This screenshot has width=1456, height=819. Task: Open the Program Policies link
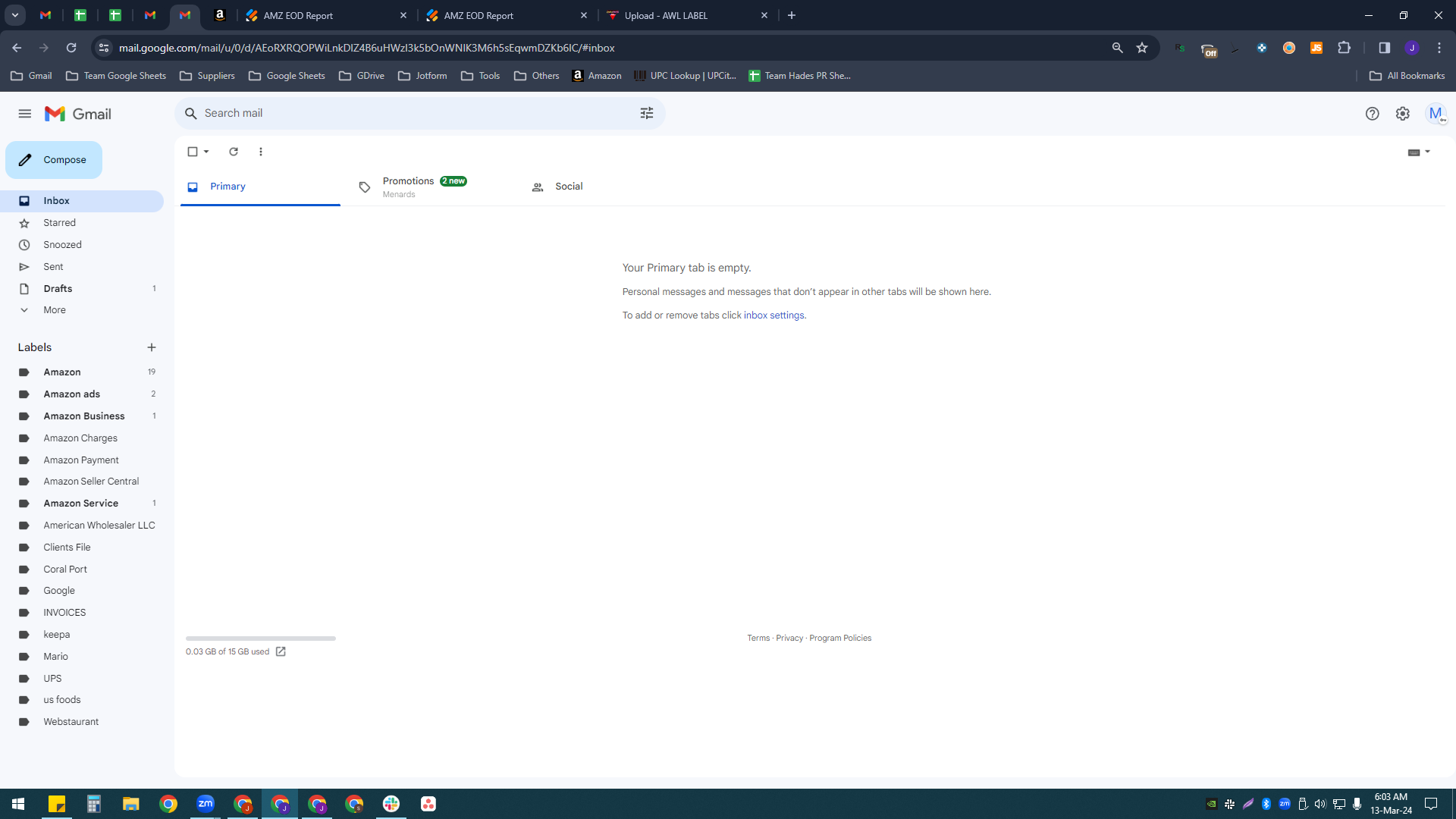840,639
